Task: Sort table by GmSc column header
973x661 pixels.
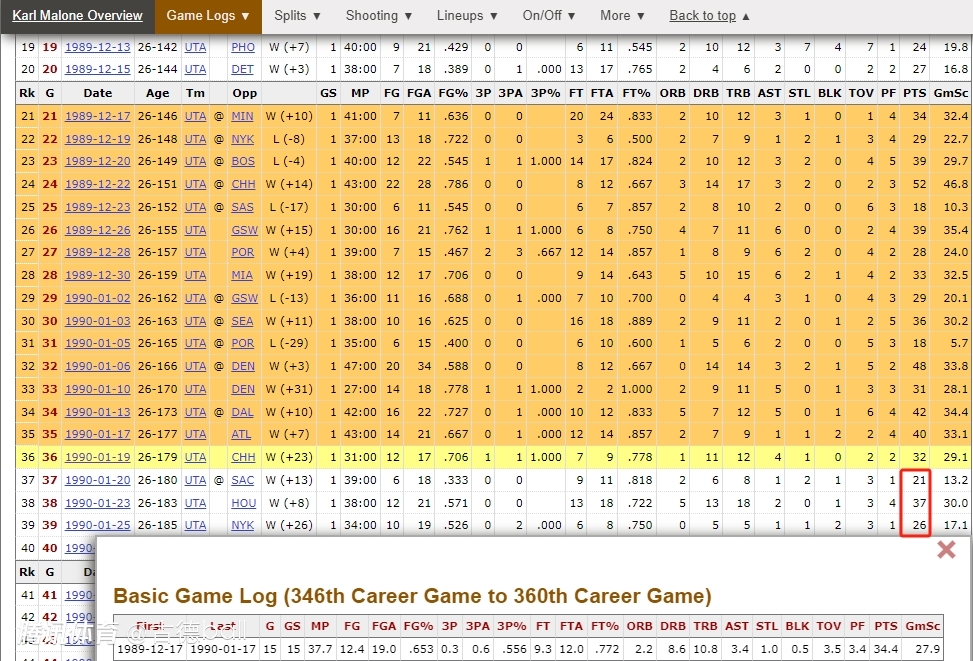Action: [x=951, y=93]
